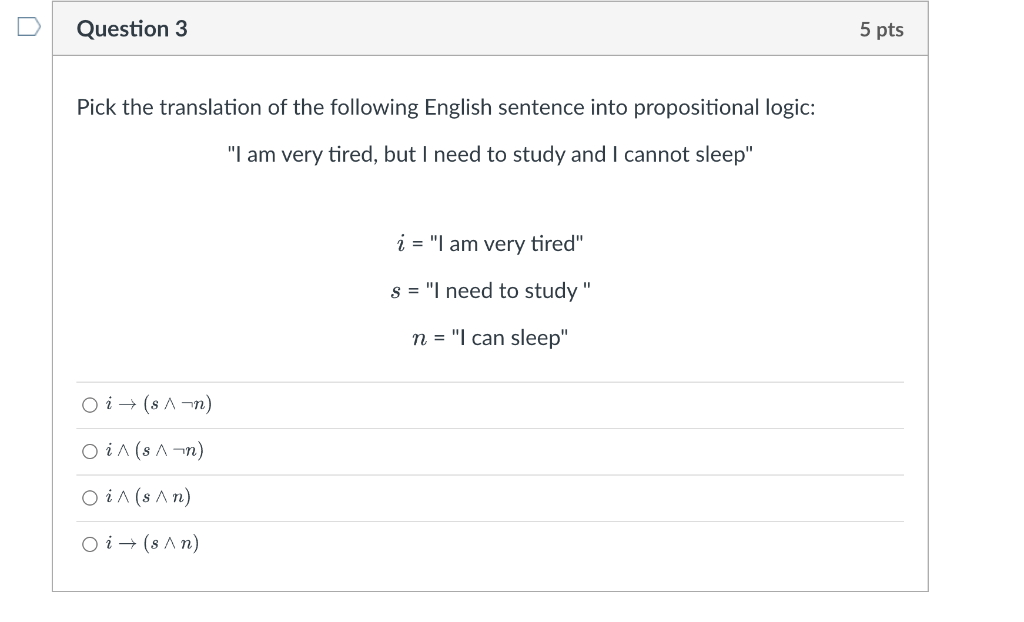This screenshot has width=1024, height=622.
Task: Select radio button for i → (s ∧ ¬n)
Action: click(90, 405)
